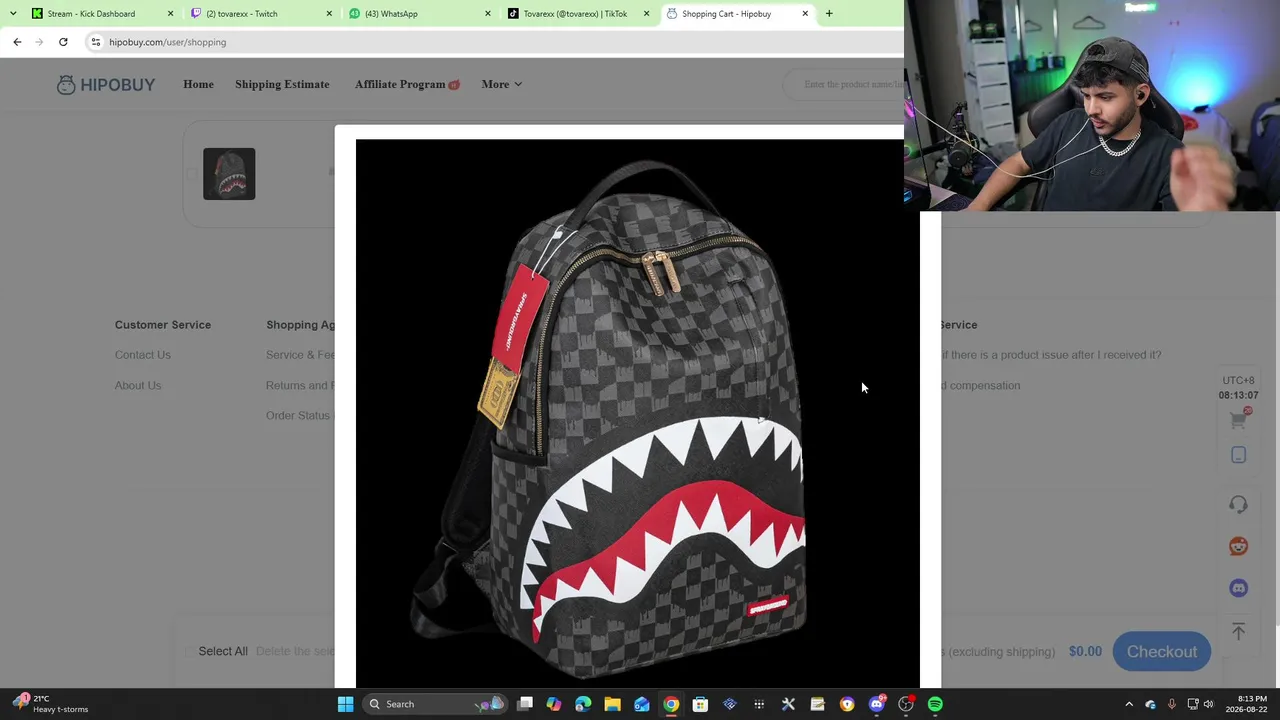Open the Copilot taskbar icon
The height and width of the screenshot is (720, 1280).
pos(554,704)
